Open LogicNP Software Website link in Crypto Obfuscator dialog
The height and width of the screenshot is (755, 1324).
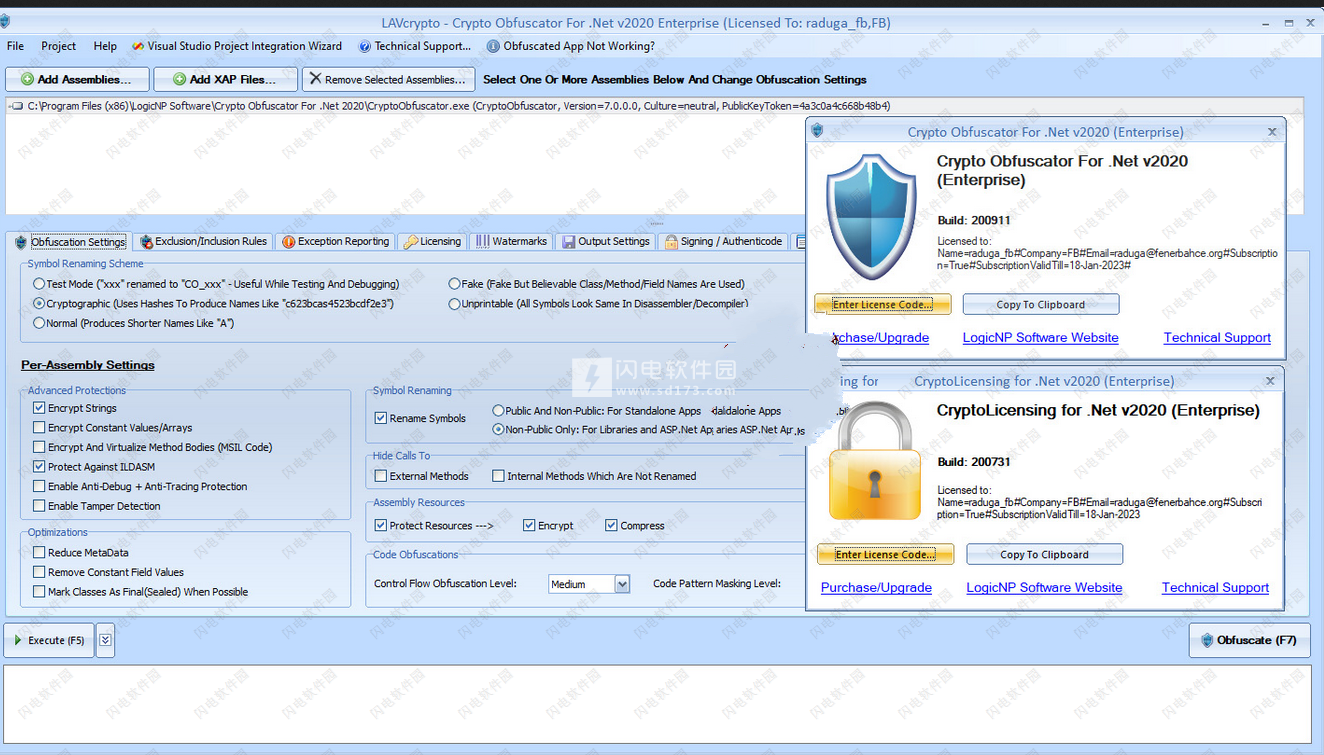pyautogui.click(x=1040, y=338)
